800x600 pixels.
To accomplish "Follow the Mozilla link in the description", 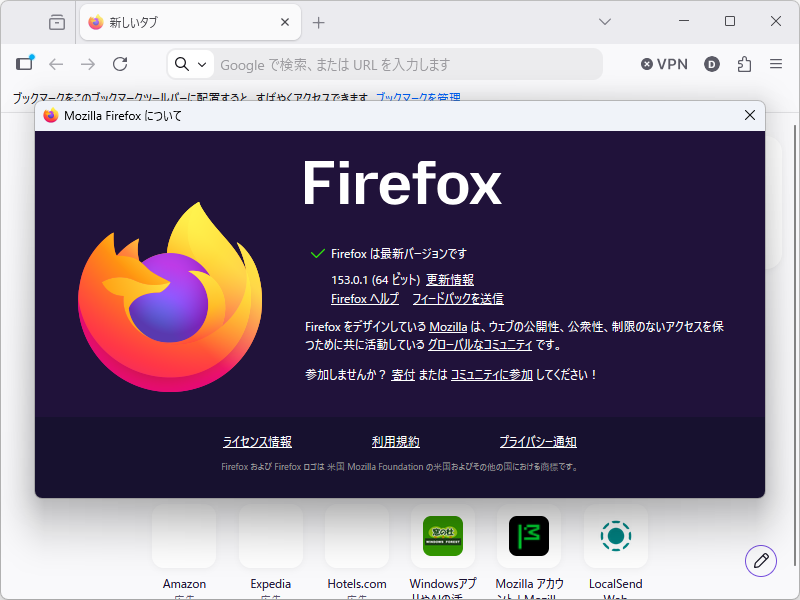I will 448,327.
